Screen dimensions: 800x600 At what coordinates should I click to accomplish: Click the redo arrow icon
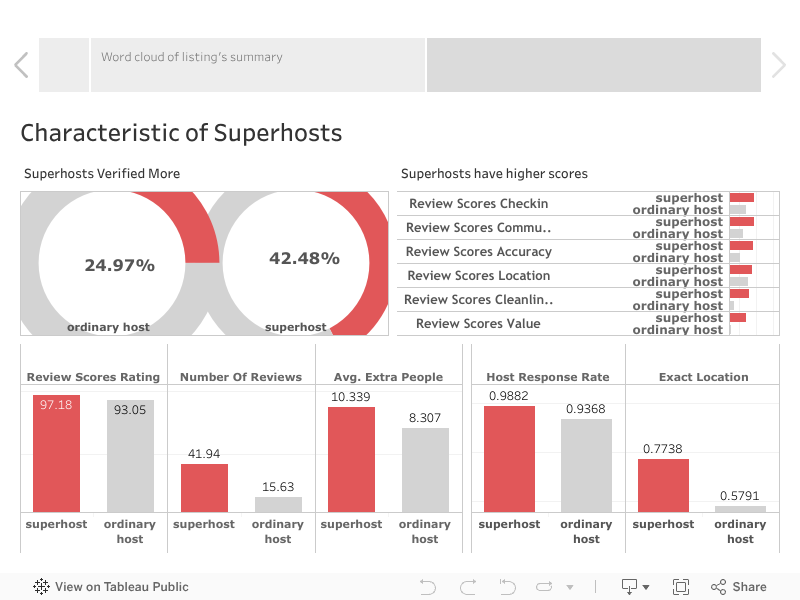pos(467,587)
